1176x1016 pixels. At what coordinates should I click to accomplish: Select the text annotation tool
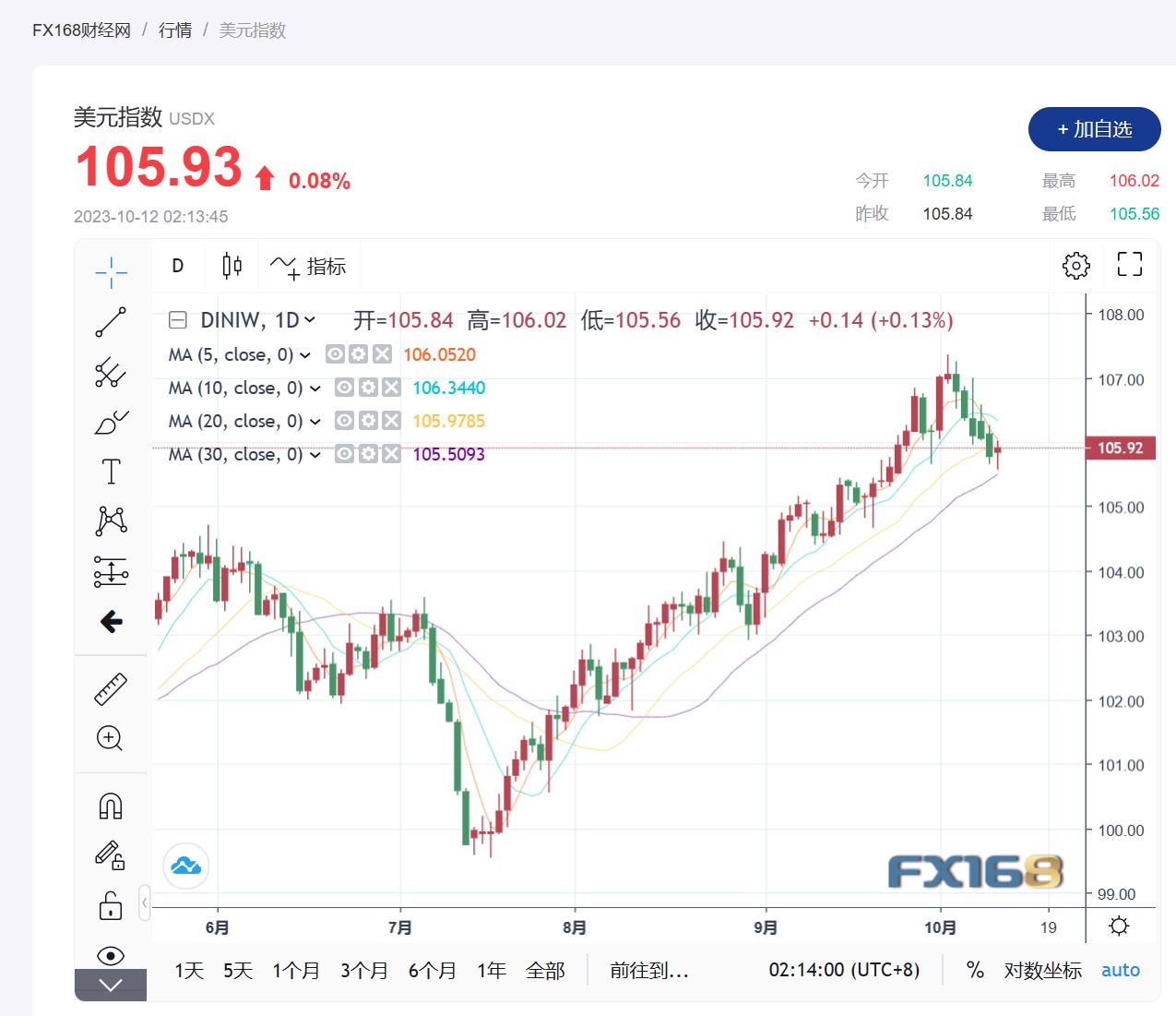(x=111, y=472)
